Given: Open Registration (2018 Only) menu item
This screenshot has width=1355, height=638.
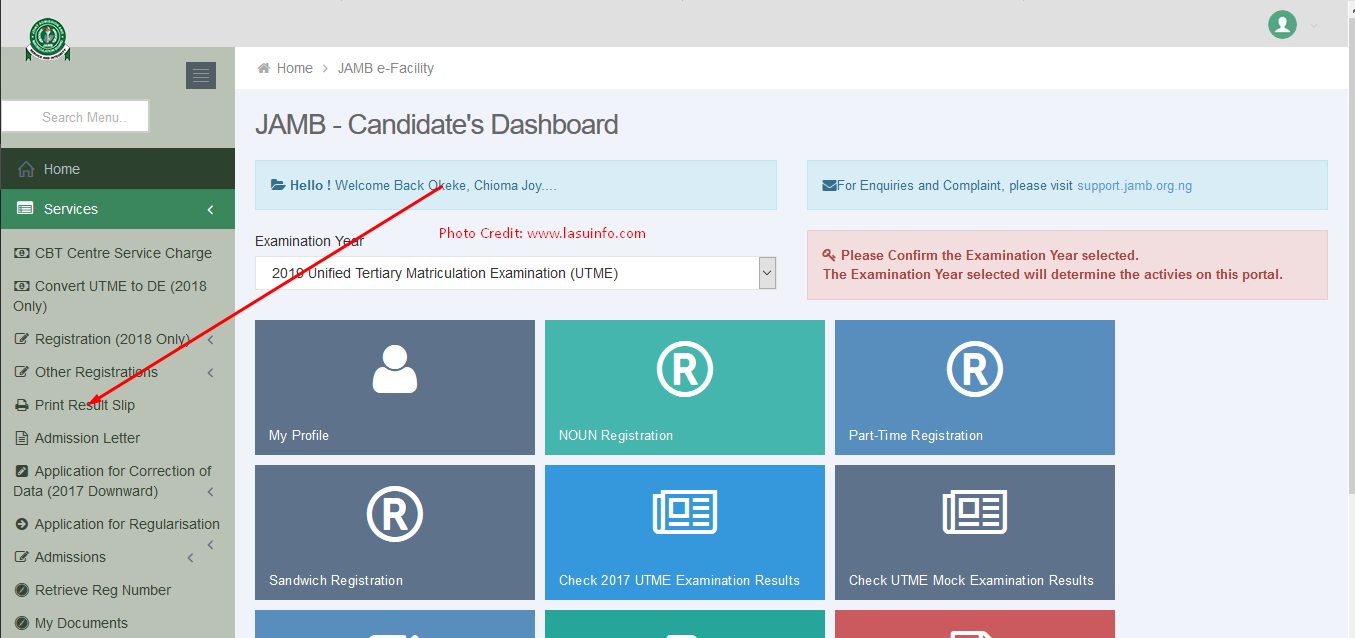Looking at the screenshot, I should pyautogui.click(x=112, y=339).
